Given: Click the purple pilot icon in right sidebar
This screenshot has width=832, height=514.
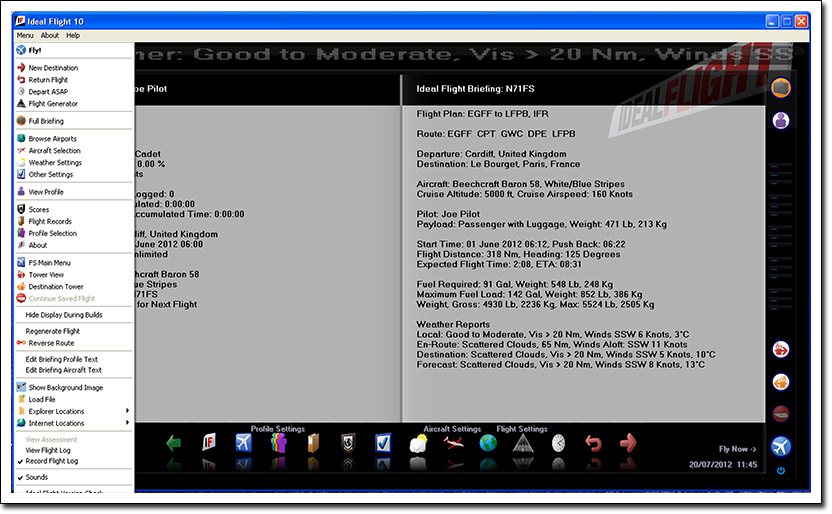Looking at the screenshot, I should point(781,120).
